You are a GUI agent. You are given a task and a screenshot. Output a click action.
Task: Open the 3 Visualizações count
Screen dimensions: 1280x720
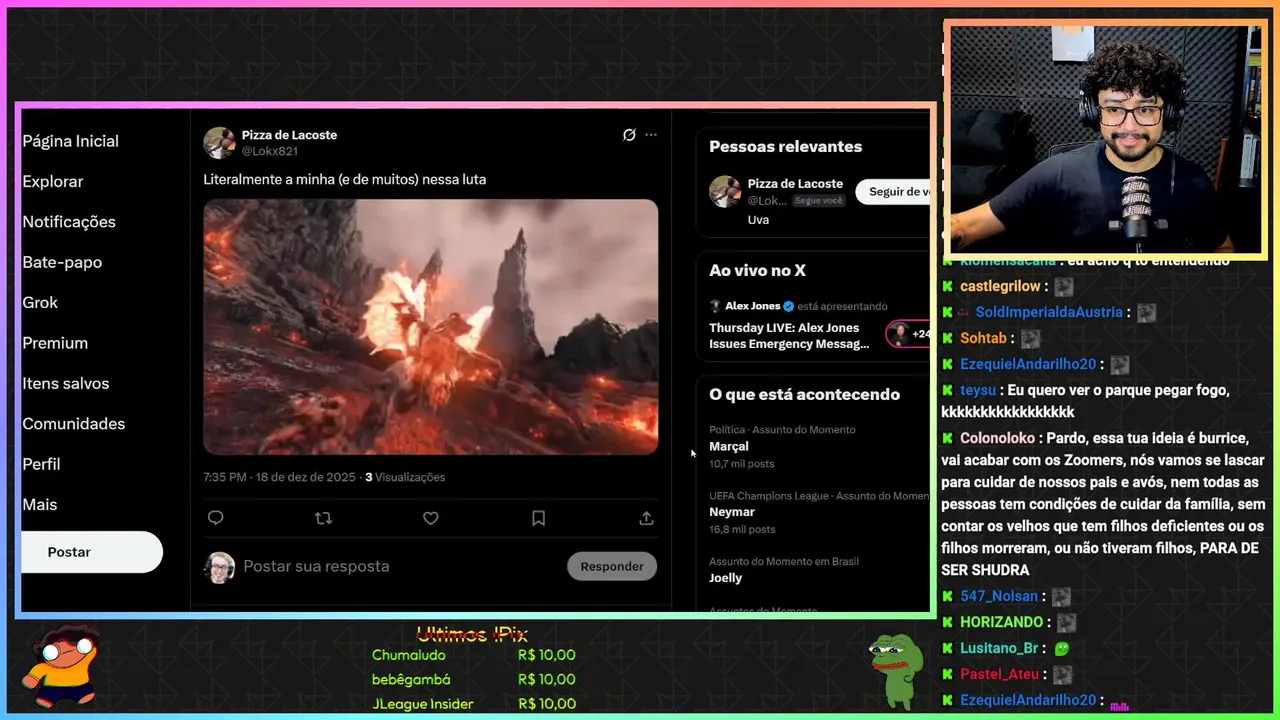405,477
